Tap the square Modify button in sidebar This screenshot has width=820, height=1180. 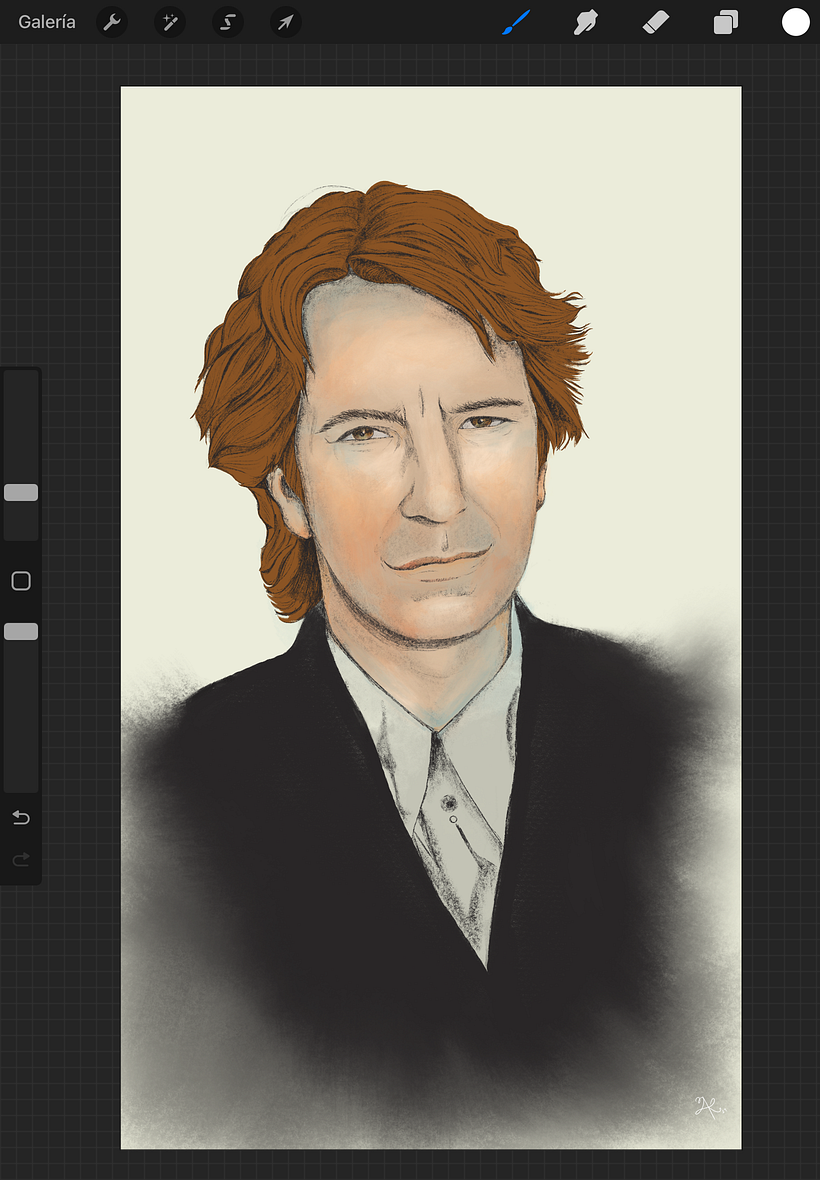coord(21,581)
